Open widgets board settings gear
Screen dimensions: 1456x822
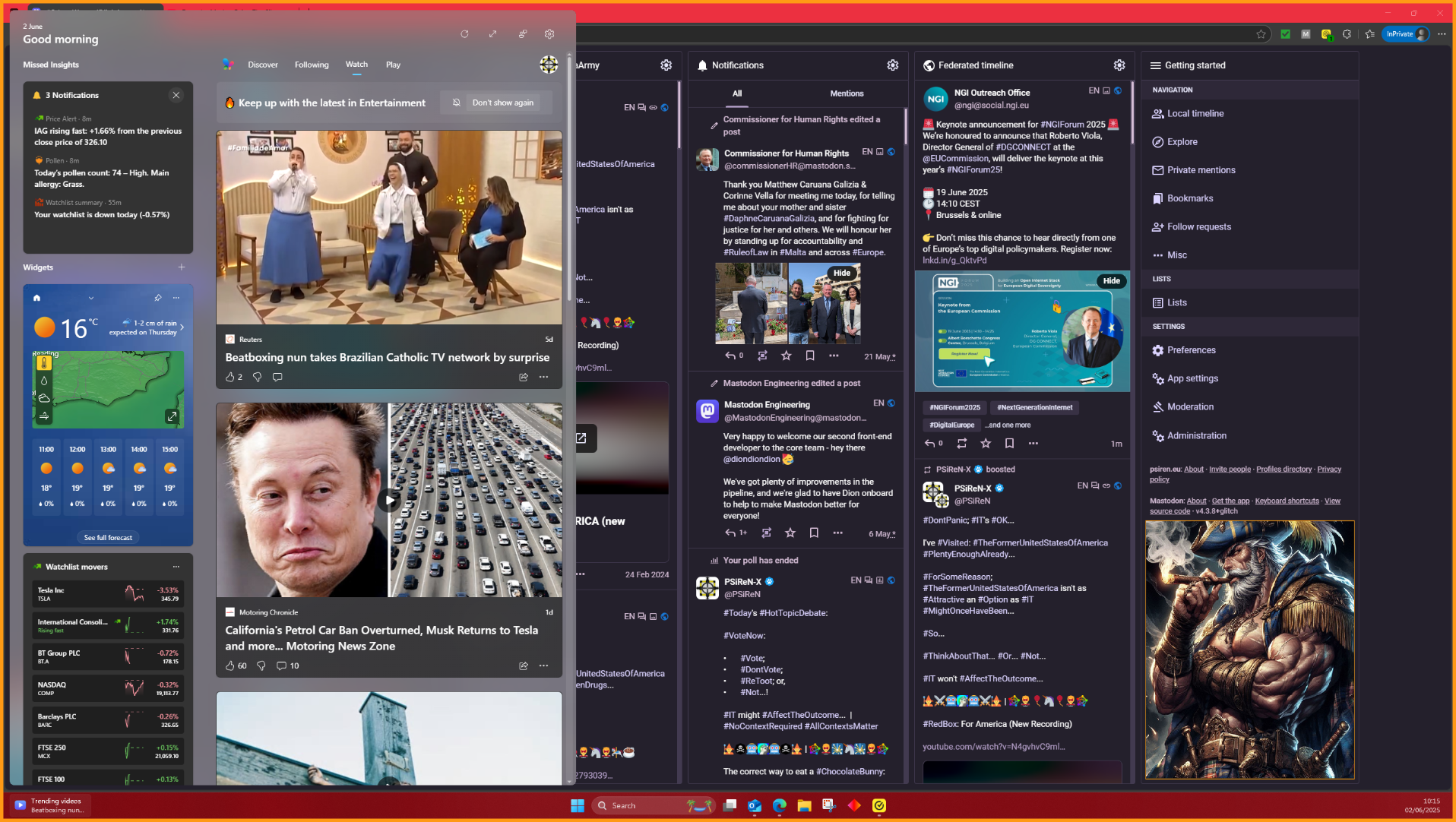(x=549, y=34)
